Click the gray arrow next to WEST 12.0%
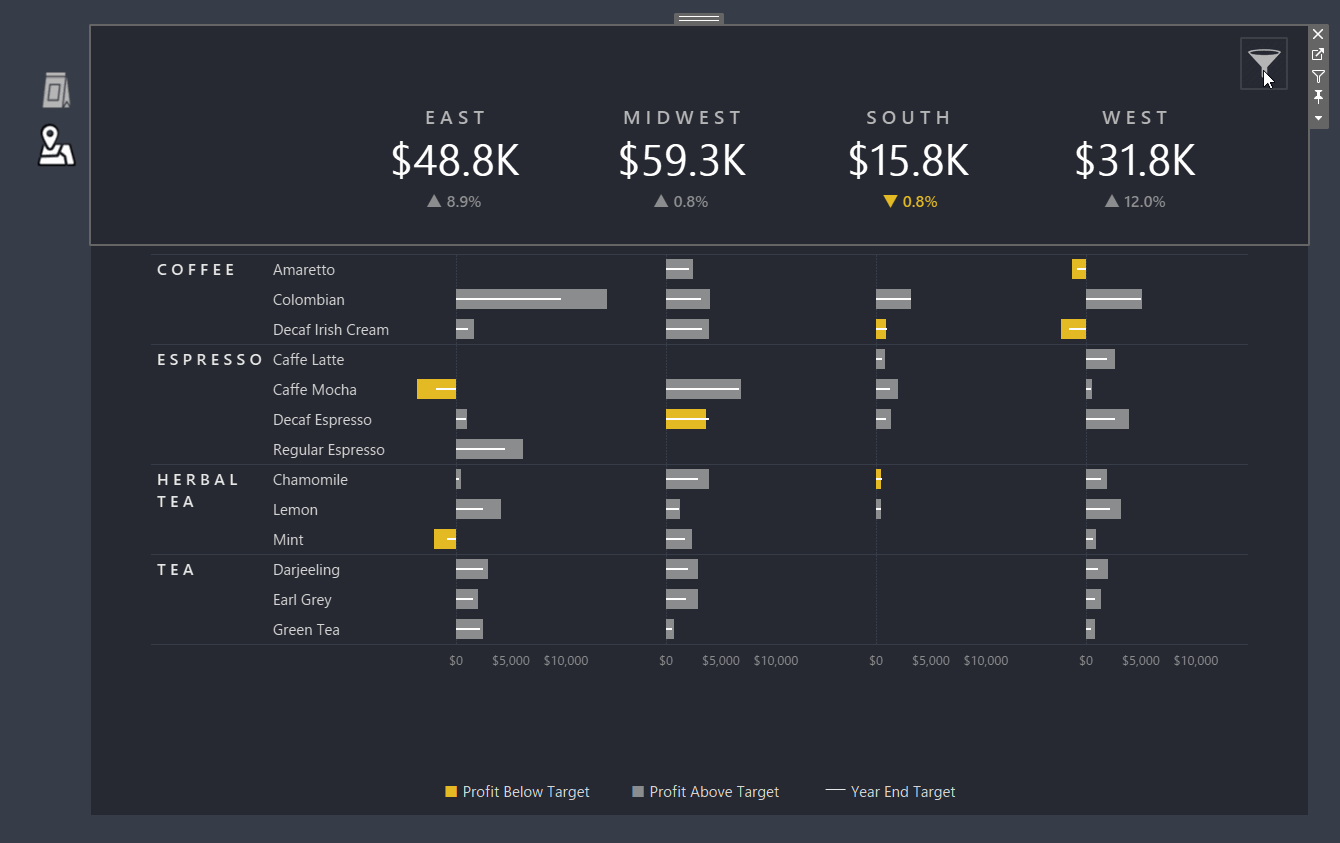Image resolution: width=1340 pixels, height=843 pixels. tap(1111, 201)
